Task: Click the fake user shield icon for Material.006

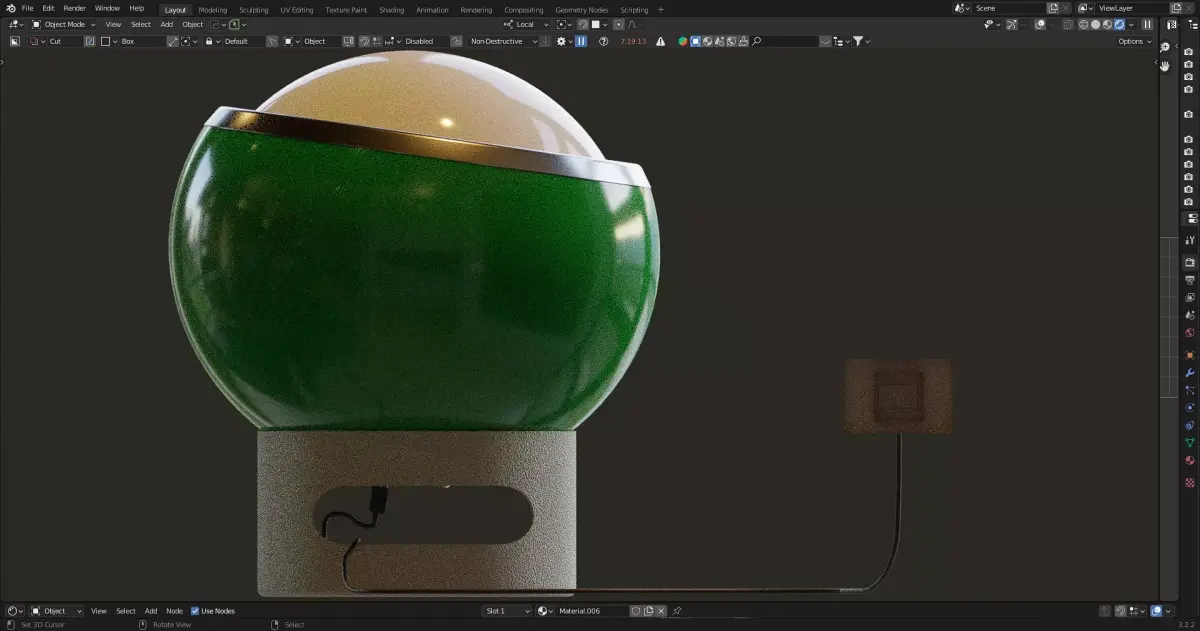Action: pos(635,610)
